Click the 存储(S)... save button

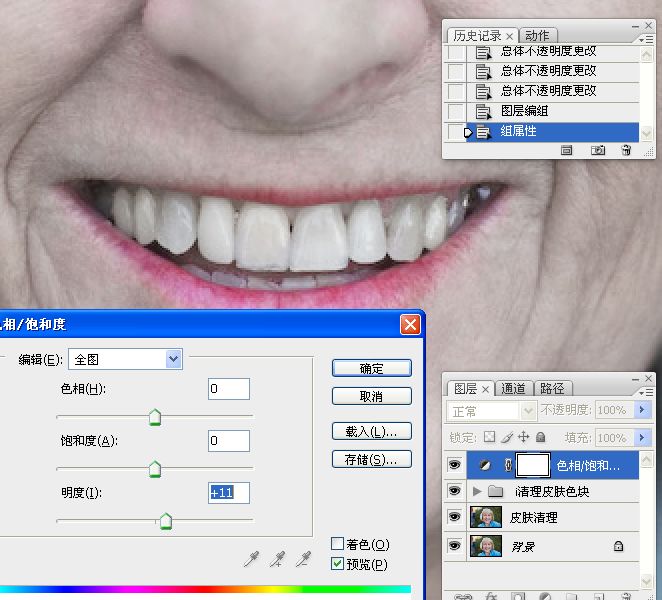[x=372, y=459]
